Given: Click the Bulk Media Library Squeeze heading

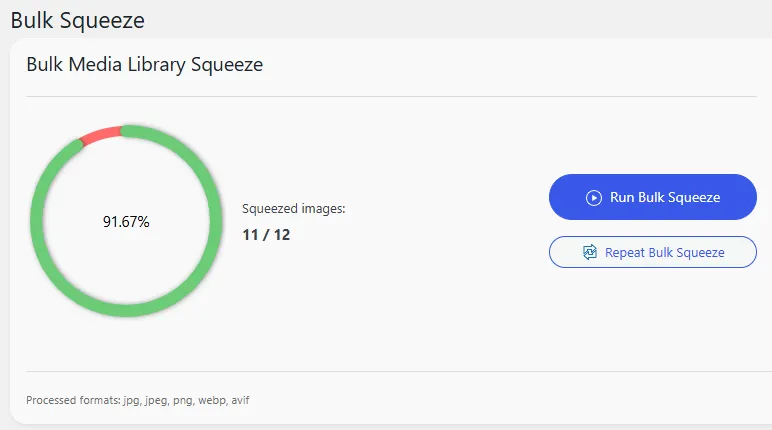Looking at the screenshot, I should pyautogui.click(x=145, y=65).
